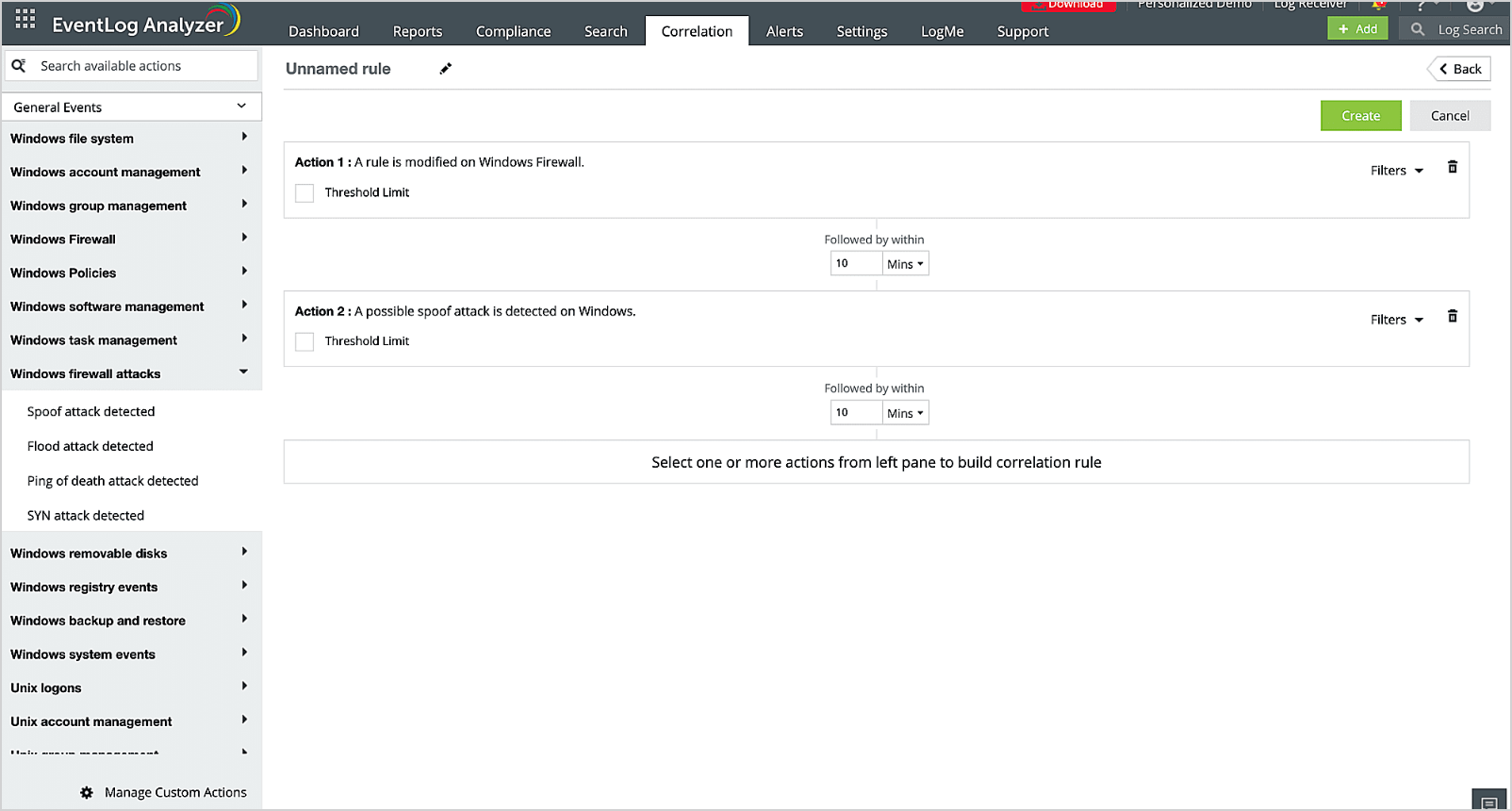Image resolution: width=1512 pixels, height=811 pixels.
Task: Switch to the Compliance tab
Action: (513, 31)
